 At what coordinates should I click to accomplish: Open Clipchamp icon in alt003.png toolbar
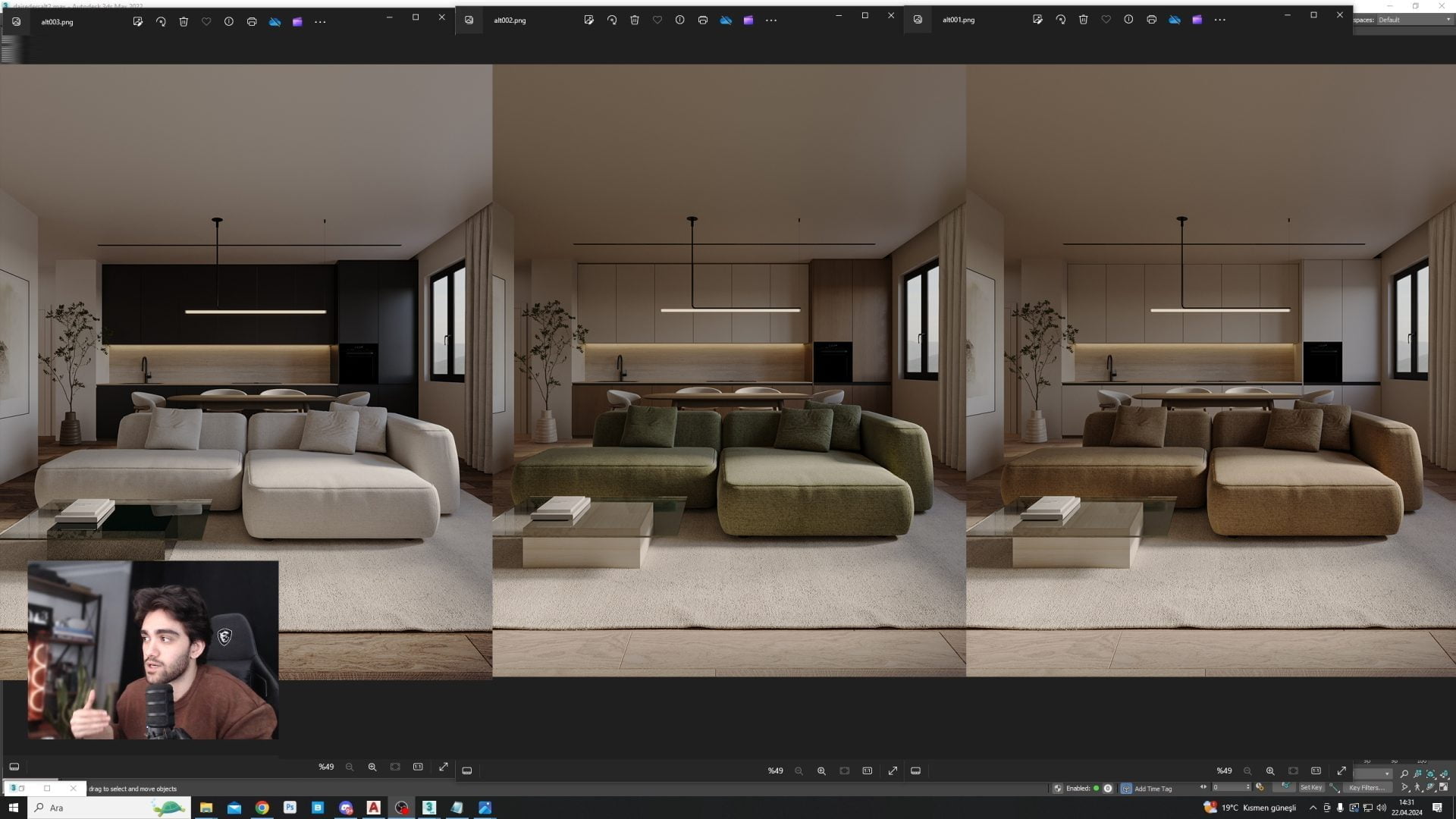pos(297,22)
